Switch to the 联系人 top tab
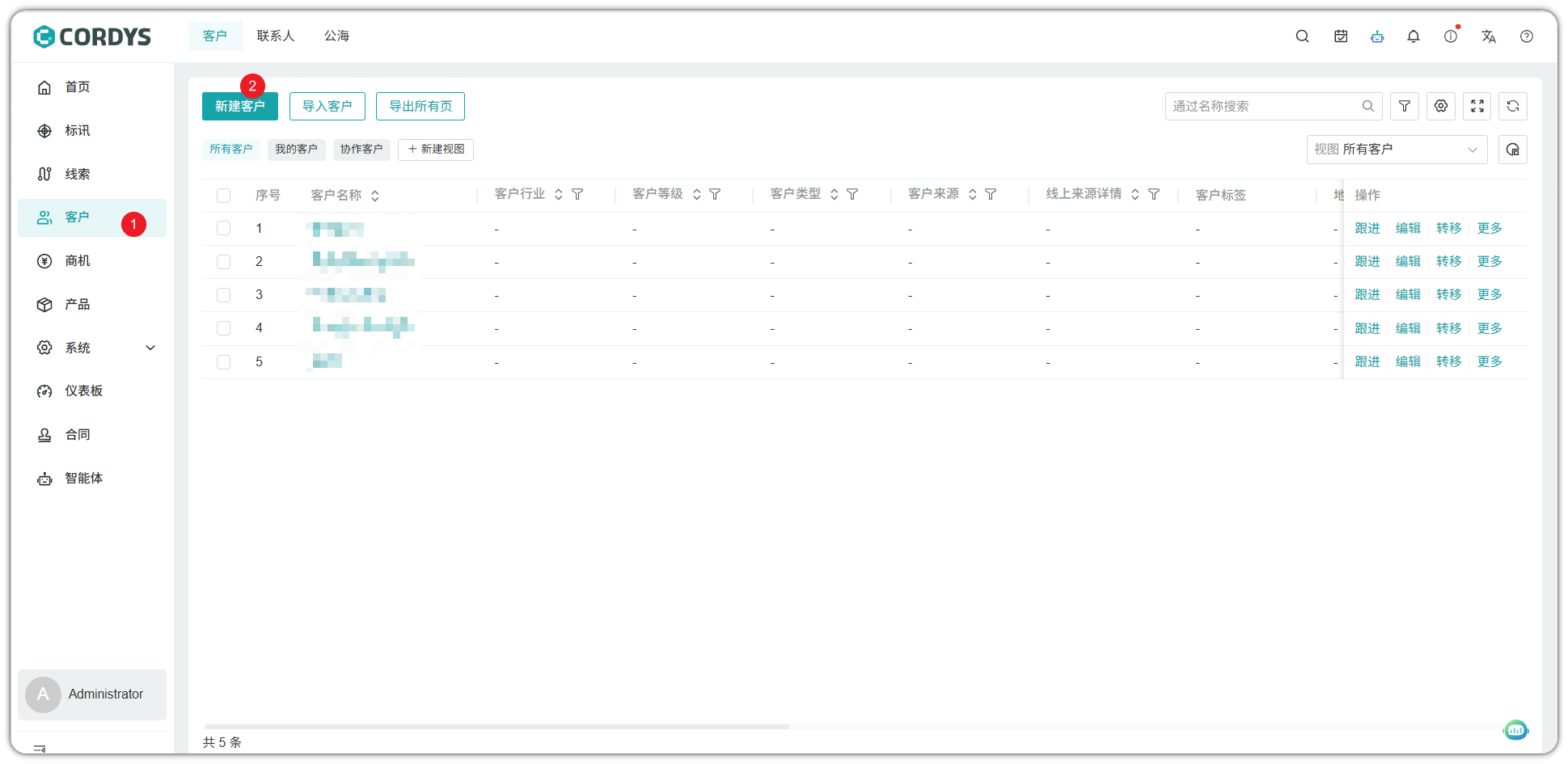Viewport: 1568px width, 764px height. click(x=276, y=36)
